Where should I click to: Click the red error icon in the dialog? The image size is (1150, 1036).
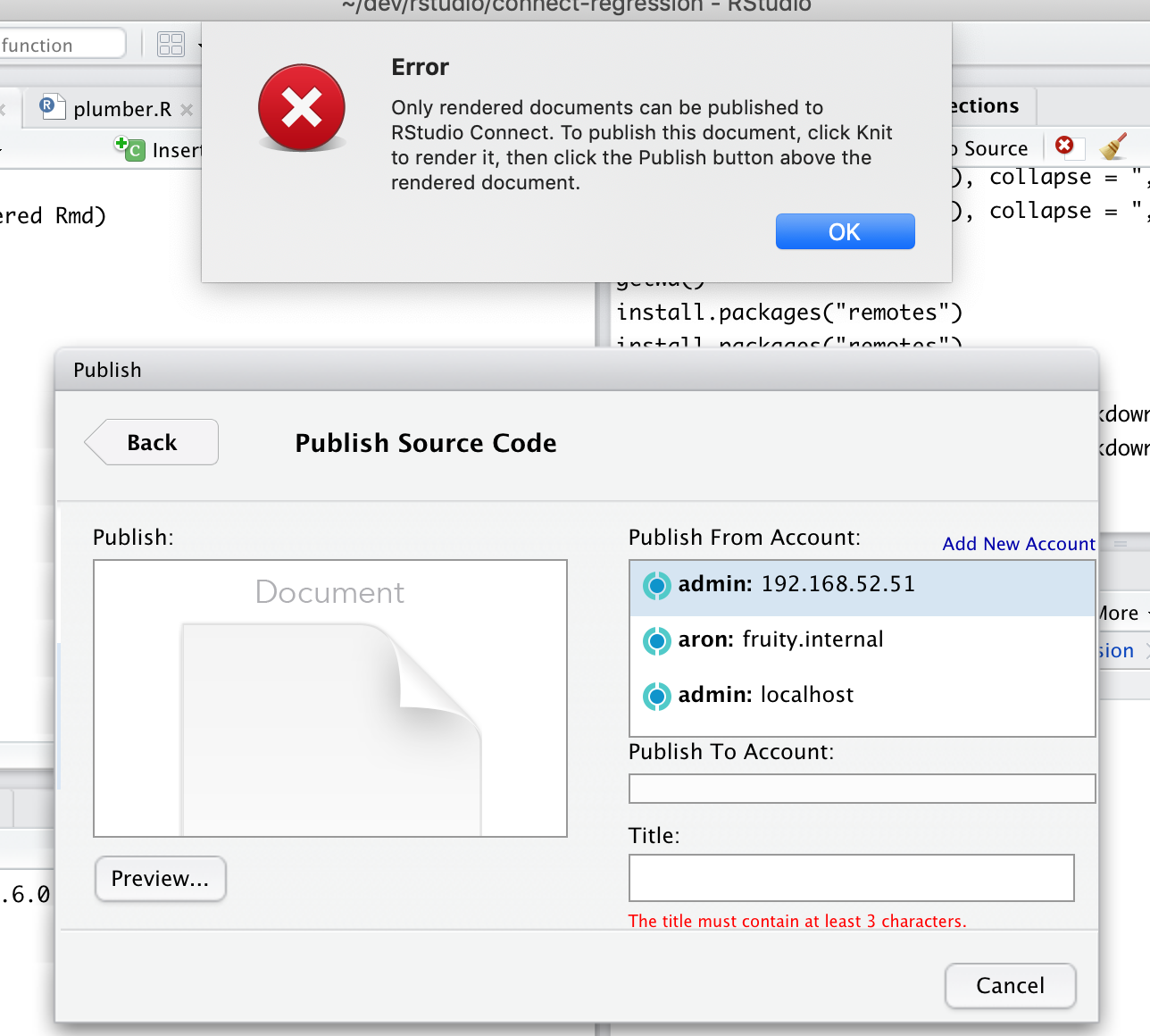point(301,107)
